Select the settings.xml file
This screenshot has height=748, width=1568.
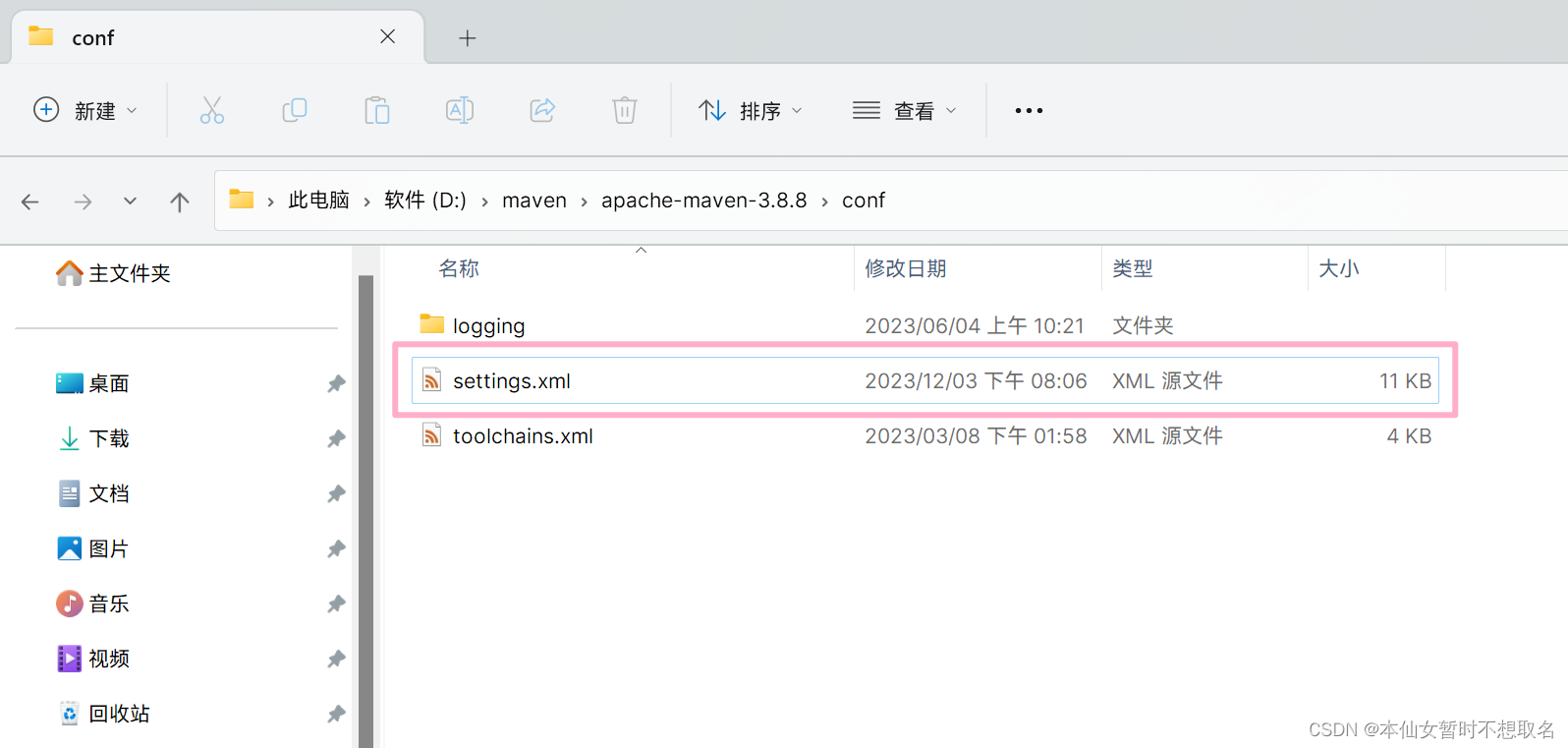[925, 380]
